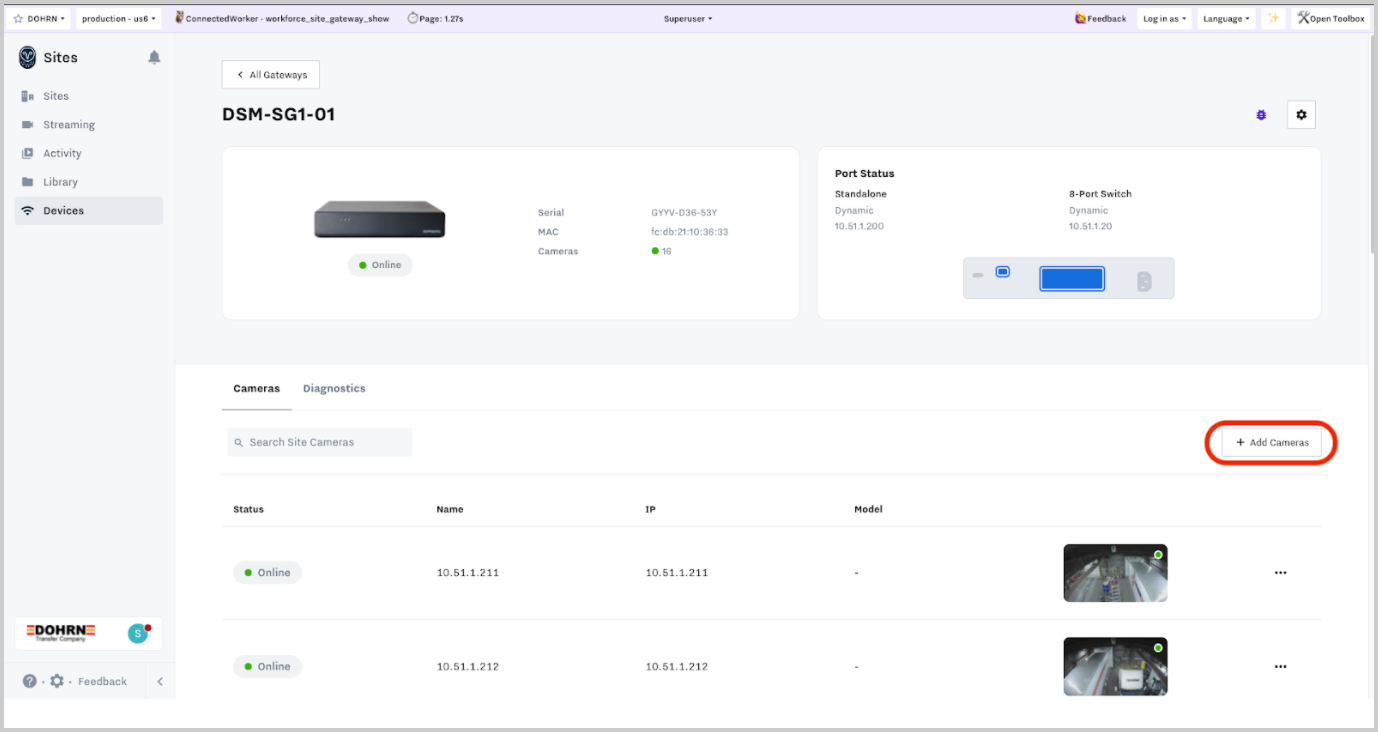Collapse the sidebar with chevron icon
This screenshot has height=732, width=1378.
[160, 681]
